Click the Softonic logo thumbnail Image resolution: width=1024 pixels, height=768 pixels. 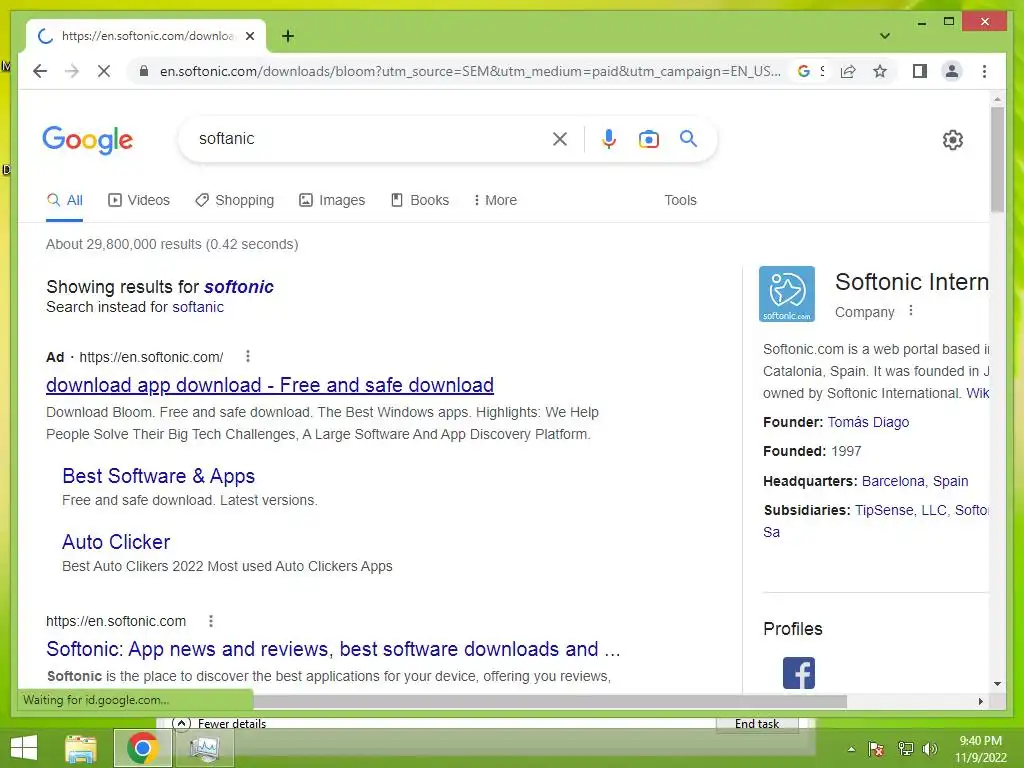point(787,294)
